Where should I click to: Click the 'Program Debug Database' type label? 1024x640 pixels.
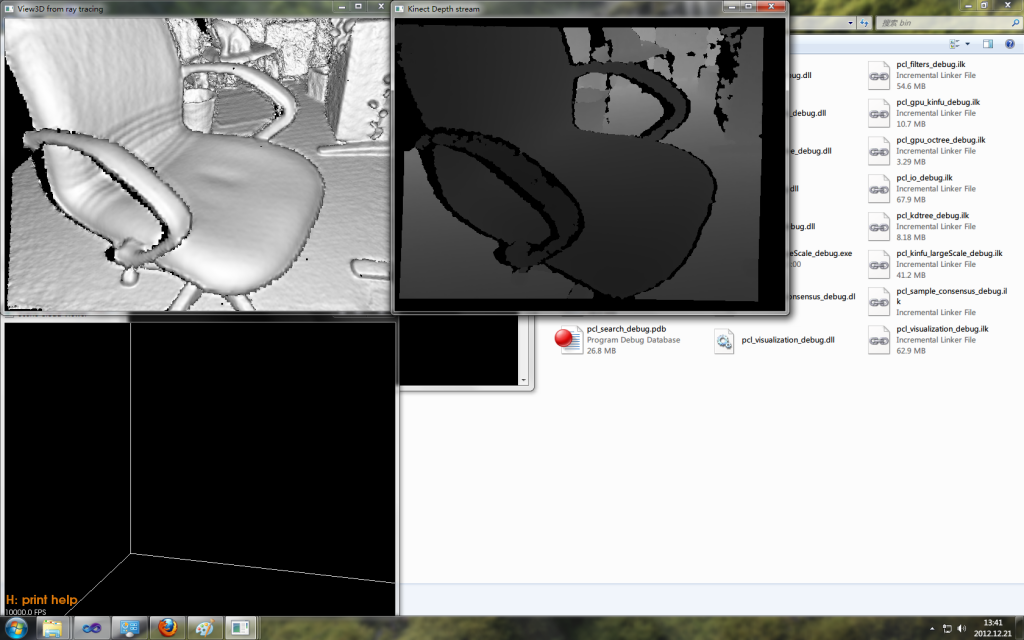(633, 340)
